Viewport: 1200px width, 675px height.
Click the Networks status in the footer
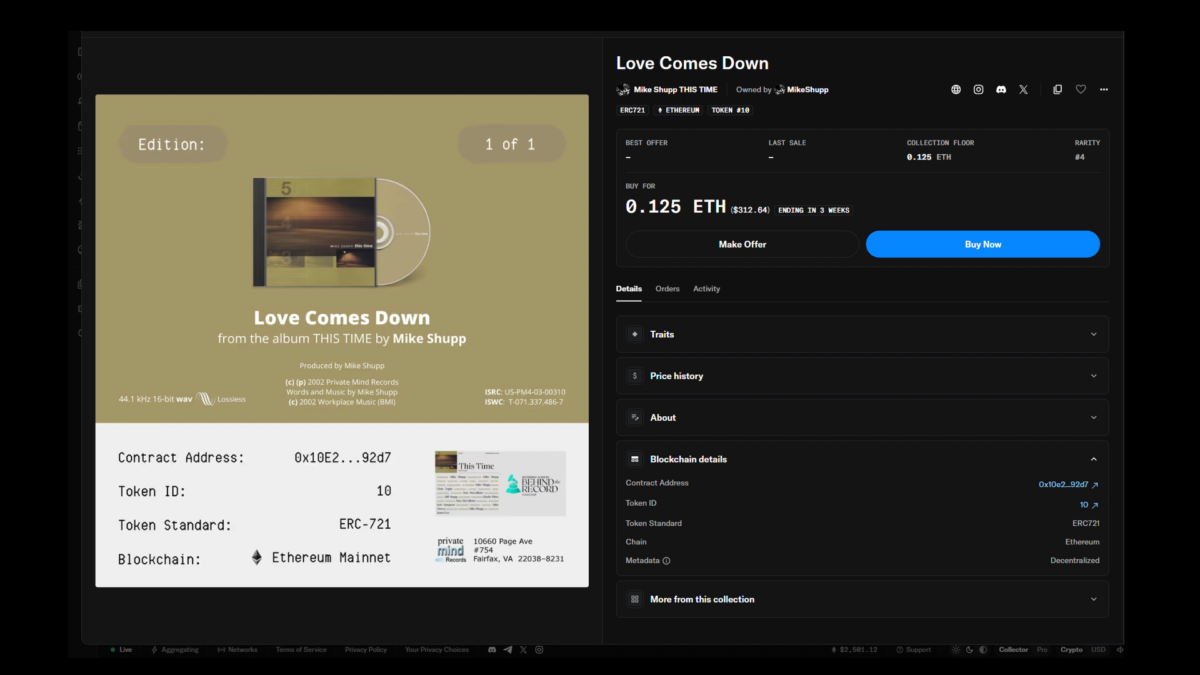click(x=237, y=650)
